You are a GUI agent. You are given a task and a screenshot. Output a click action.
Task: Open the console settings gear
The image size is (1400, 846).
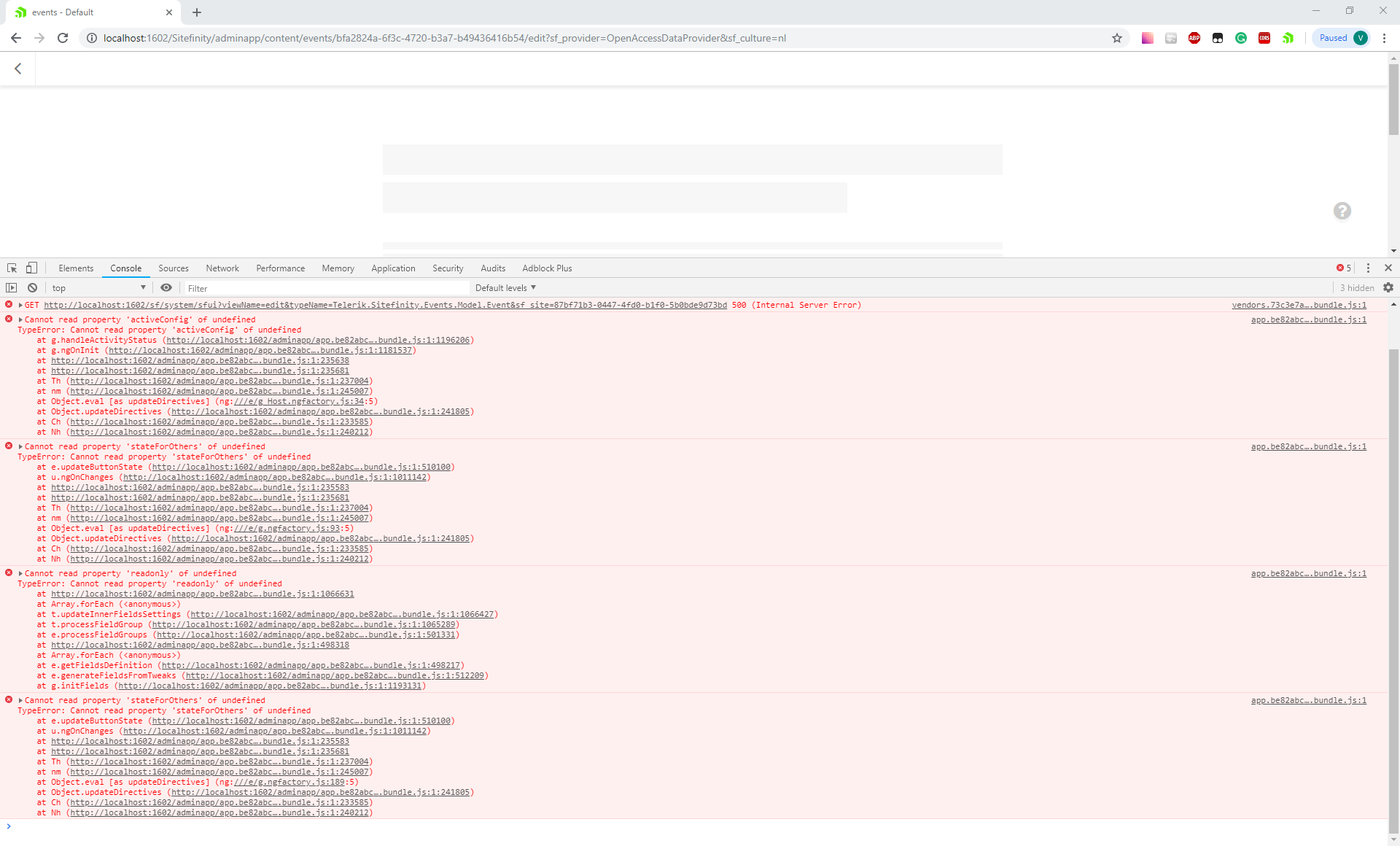(x=1388, y=288)
